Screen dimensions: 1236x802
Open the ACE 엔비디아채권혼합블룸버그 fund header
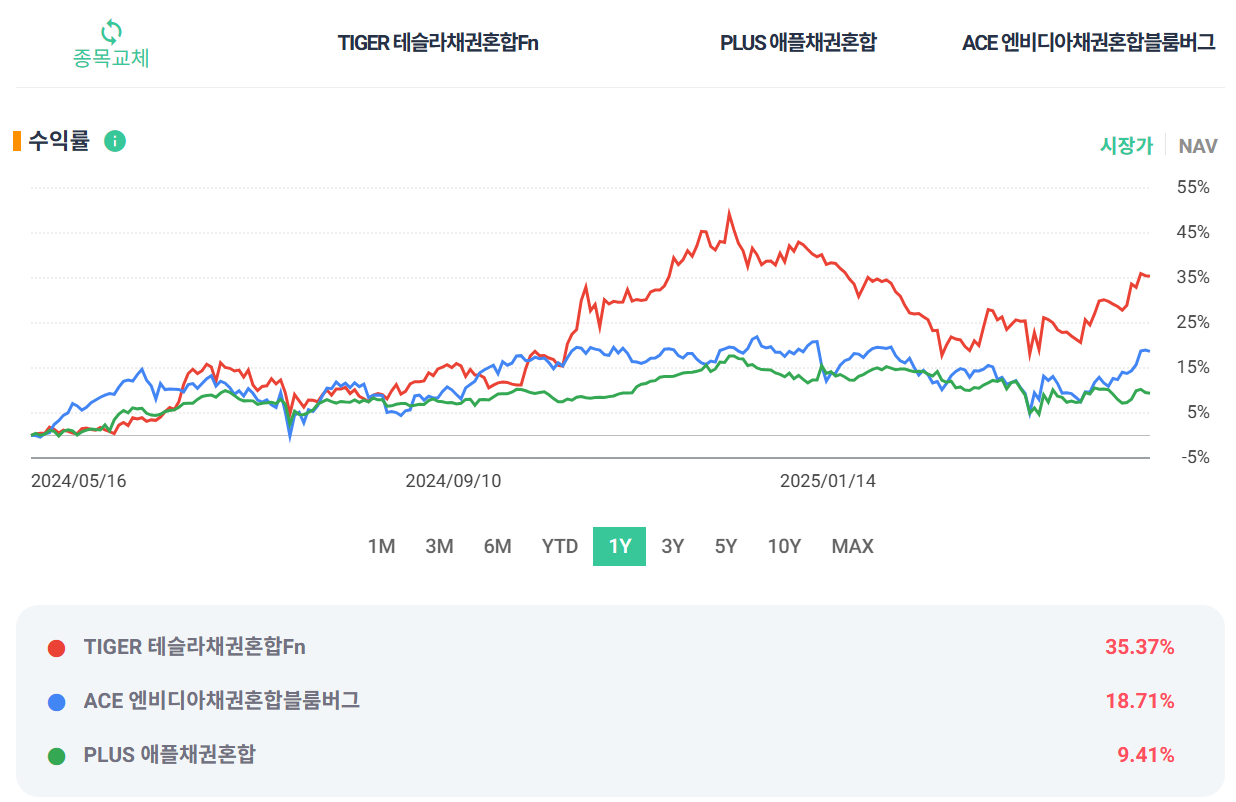[x=1086, y=44]
